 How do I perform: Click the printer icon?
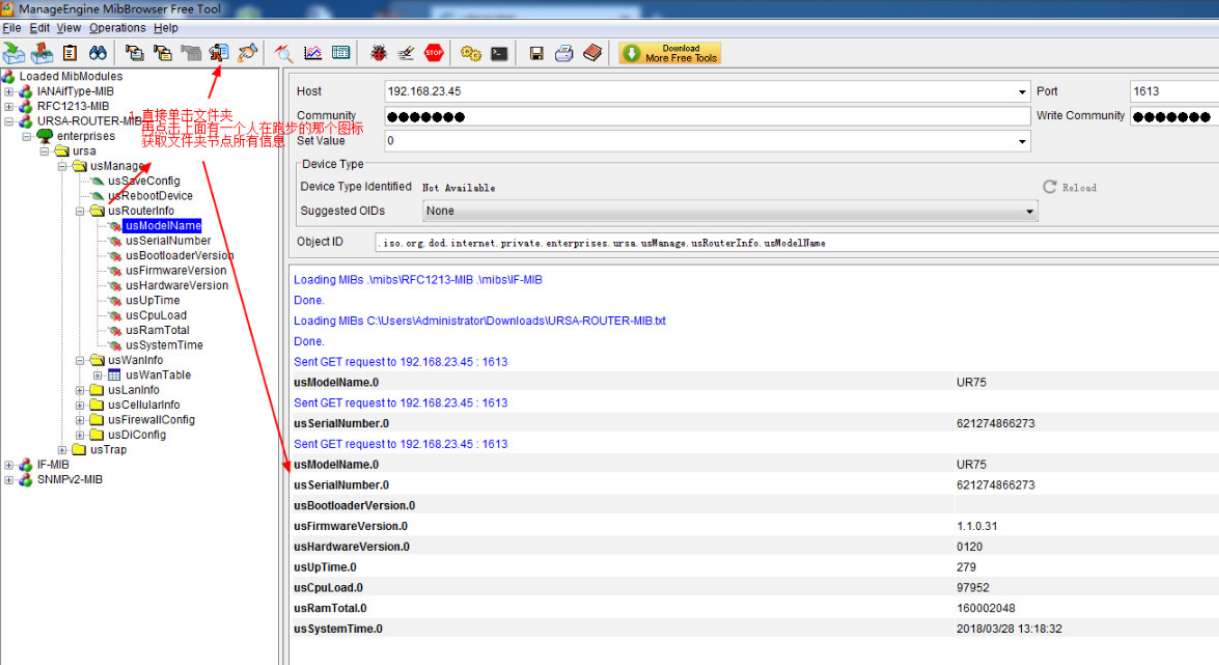564,53
